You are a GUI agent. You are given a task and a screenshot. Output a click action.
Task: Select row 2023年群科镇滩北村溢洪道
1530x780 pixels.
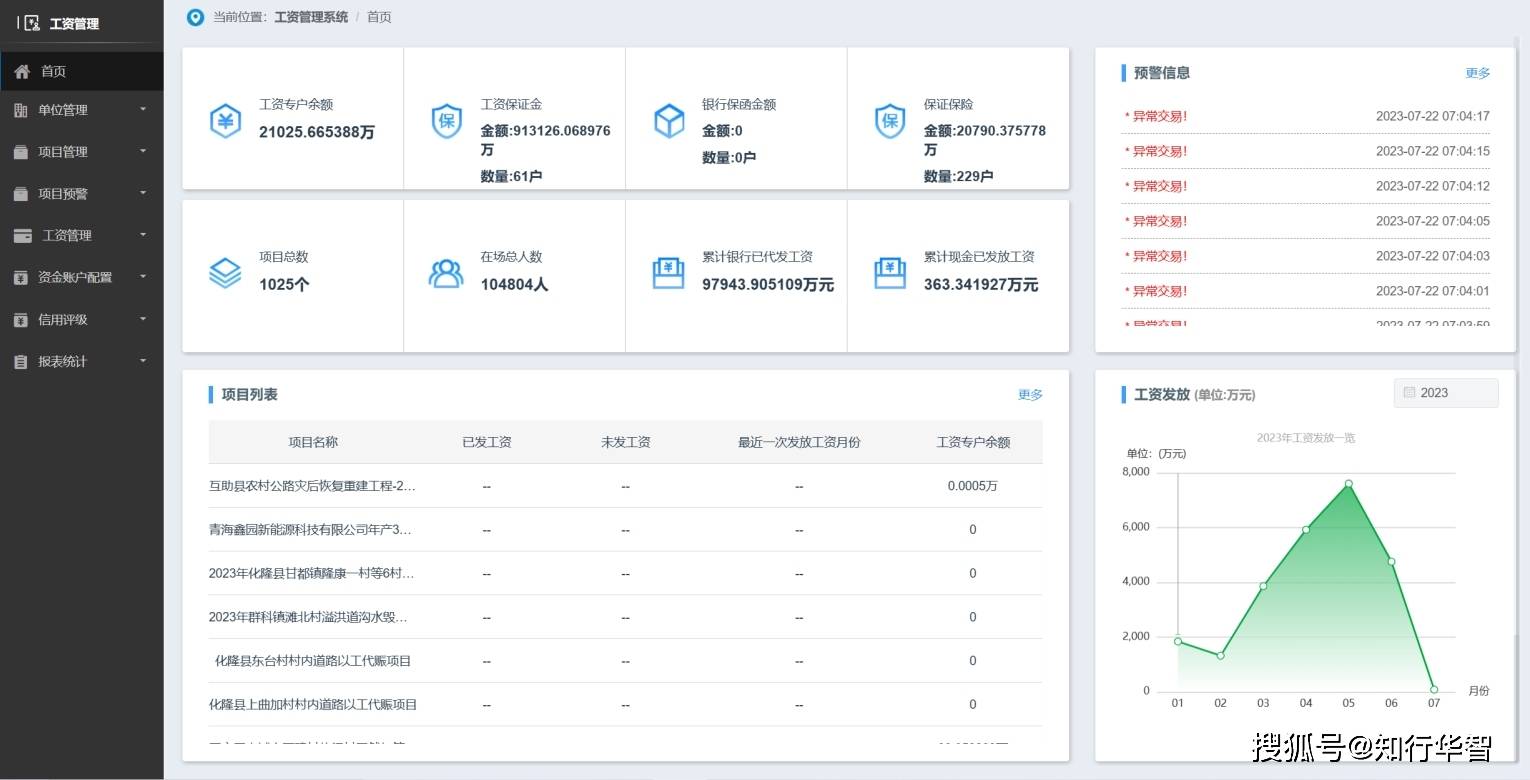[625, 617]
